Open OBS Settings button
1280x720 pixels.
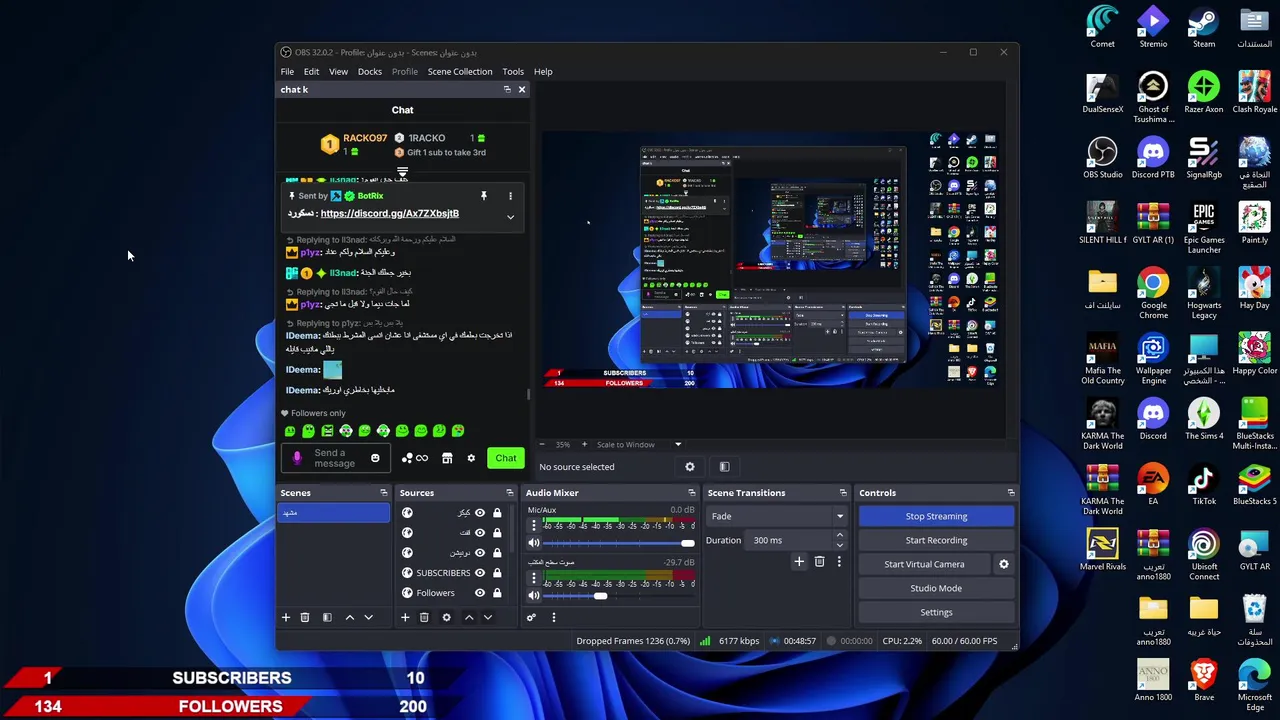(936, 613)
